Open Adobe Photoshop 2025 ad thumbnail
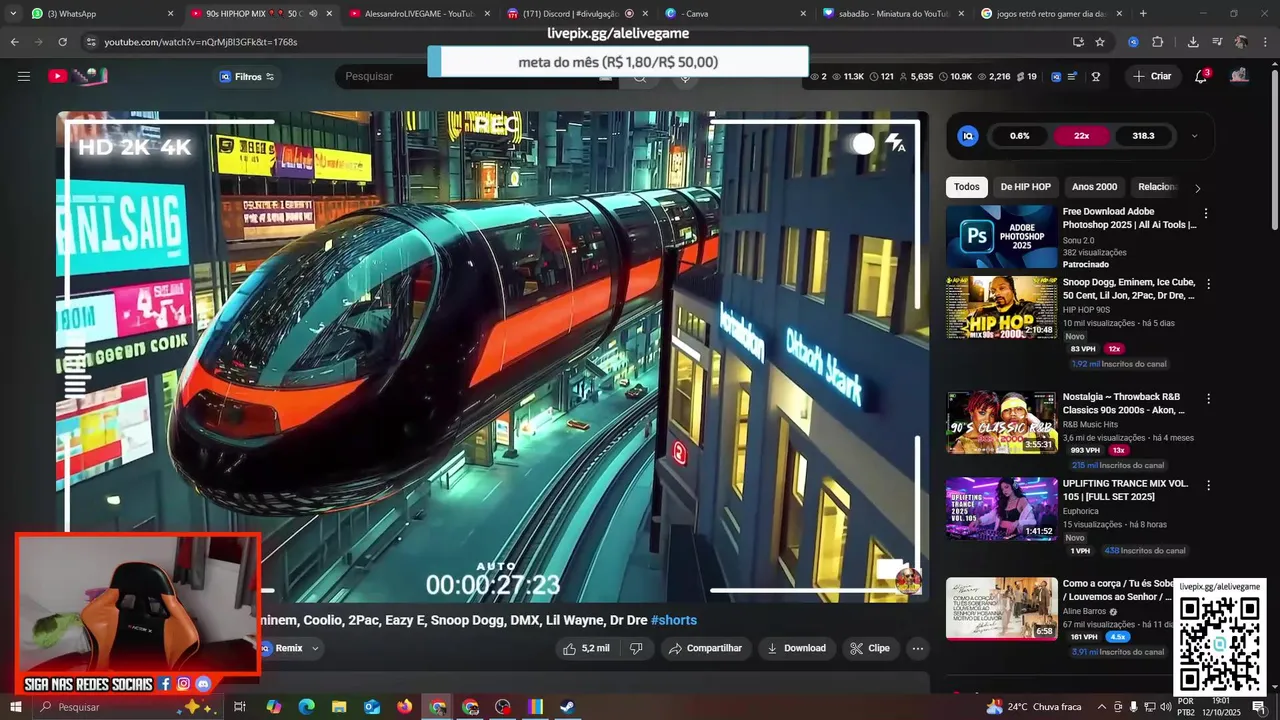 [x=1001, y=237]
